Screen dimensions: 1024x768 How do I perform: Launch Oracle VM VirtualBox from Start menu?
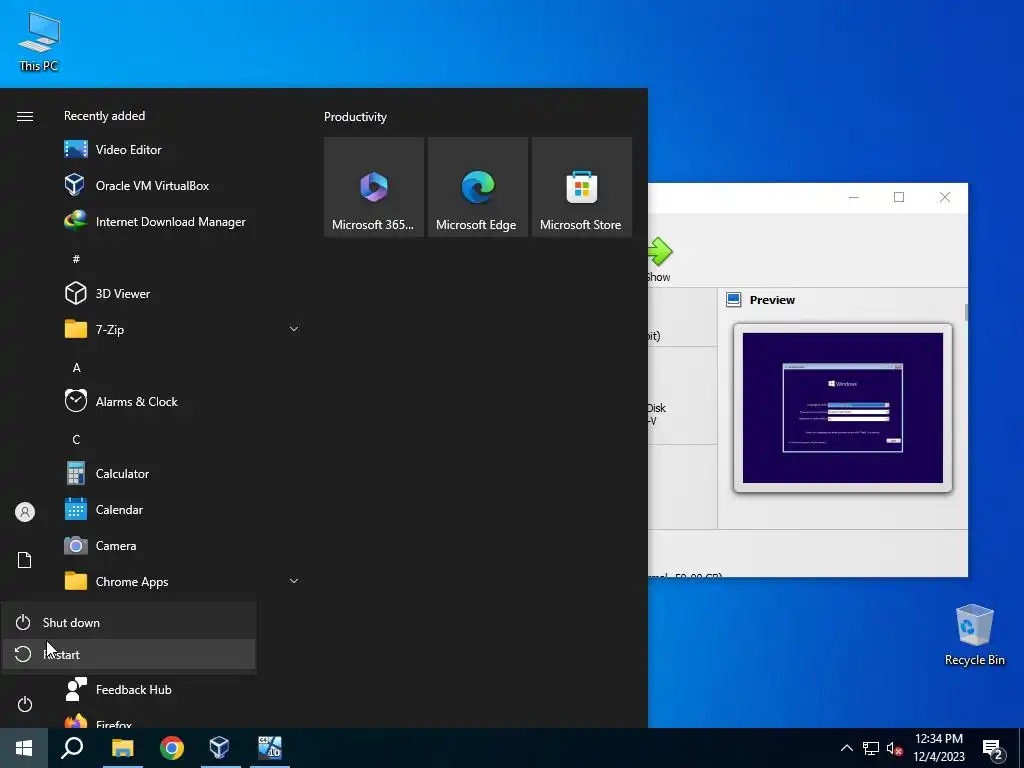[x=181, y=185]
